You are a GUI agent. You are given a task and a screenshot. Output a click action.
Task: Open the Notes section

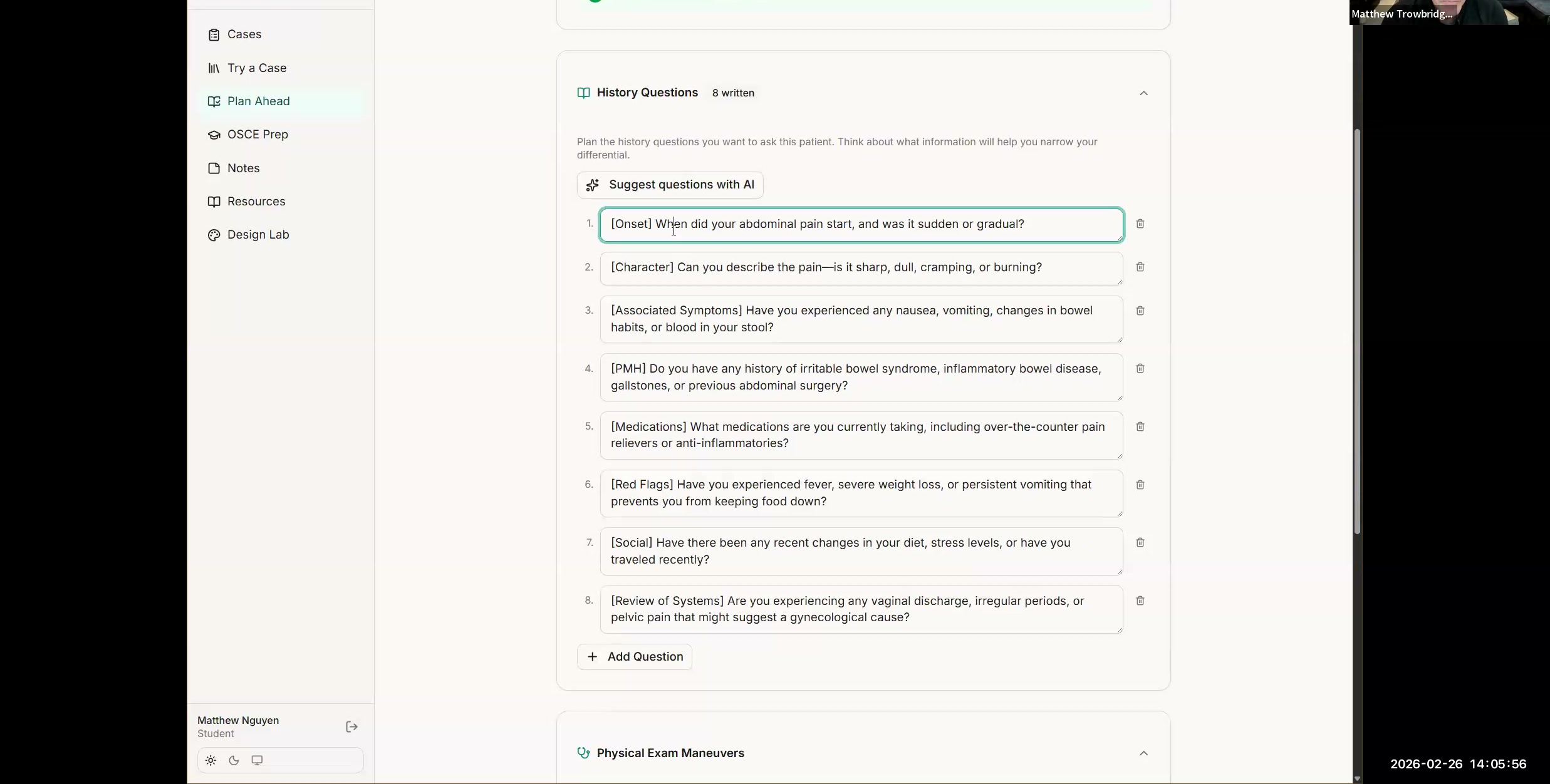coord(243,168)
